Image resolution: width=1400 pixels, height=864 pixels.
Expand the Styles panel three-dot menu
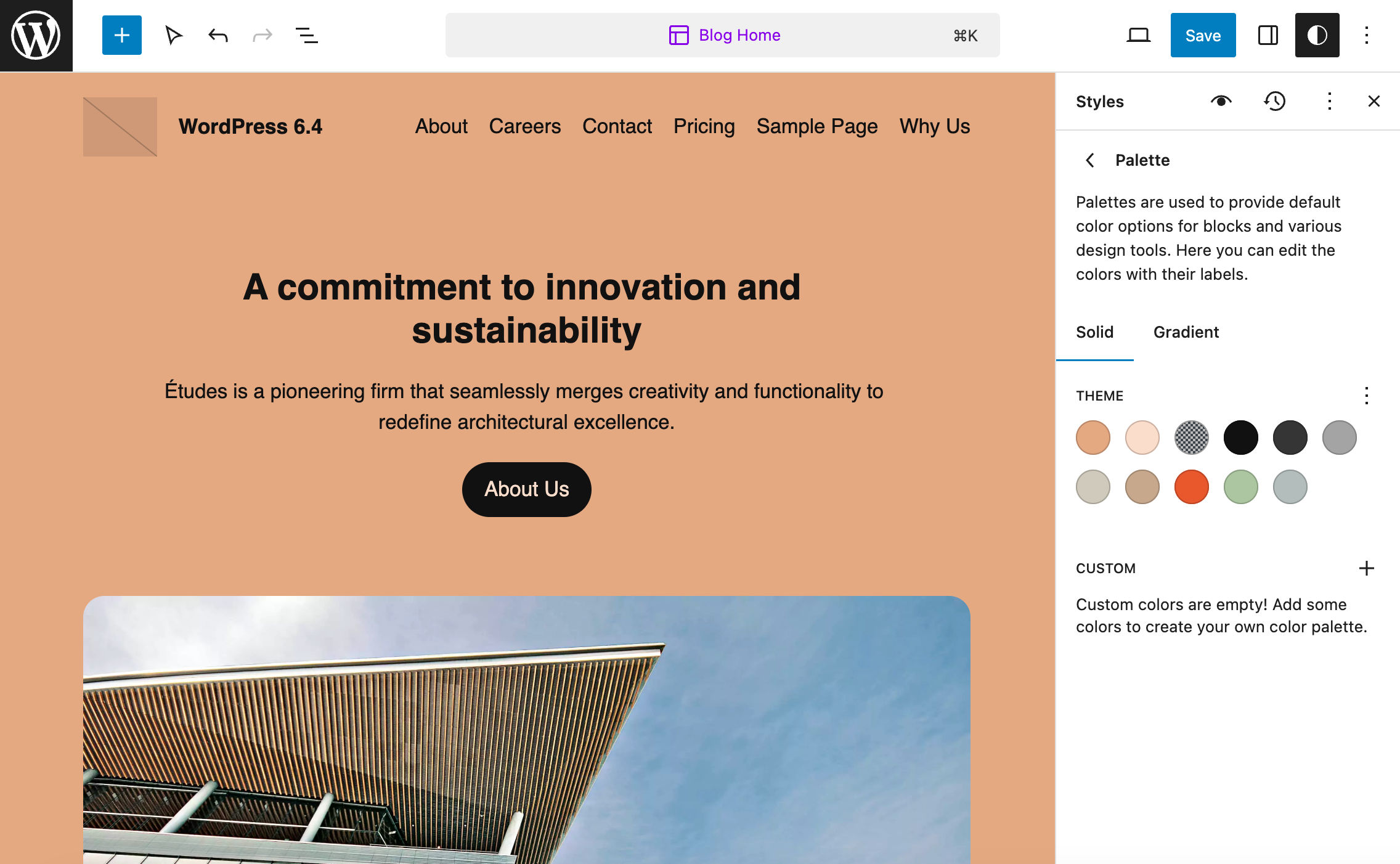pos(1329,101)
